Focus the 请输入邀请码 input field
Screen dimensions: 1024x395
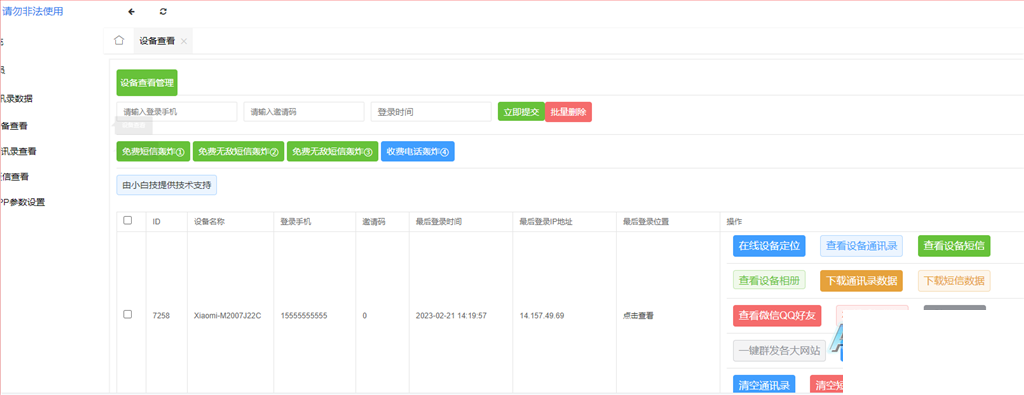coord(304,112)
